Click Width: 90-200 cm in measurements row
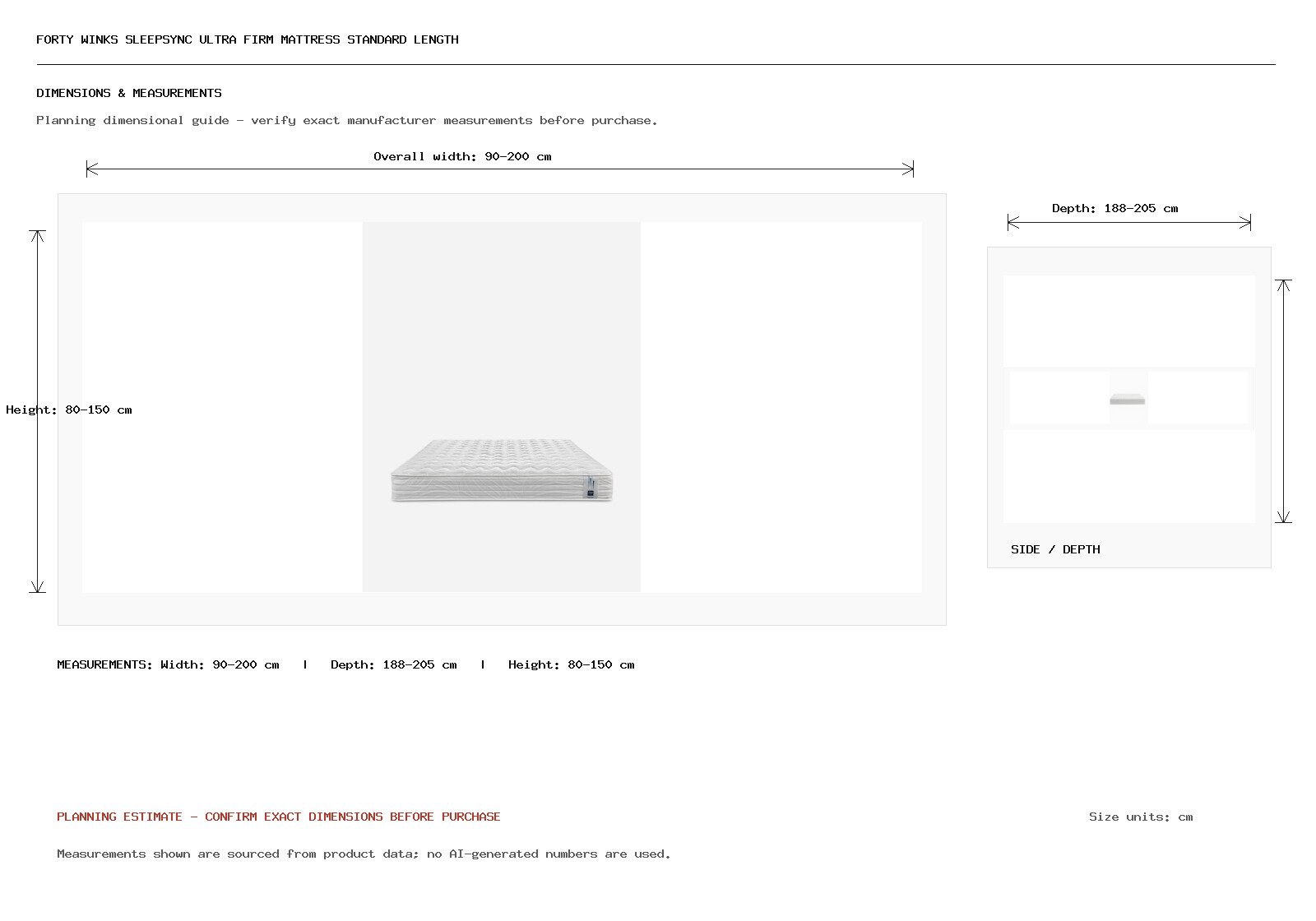This screenshot has width=1316, height=921. 220,664
